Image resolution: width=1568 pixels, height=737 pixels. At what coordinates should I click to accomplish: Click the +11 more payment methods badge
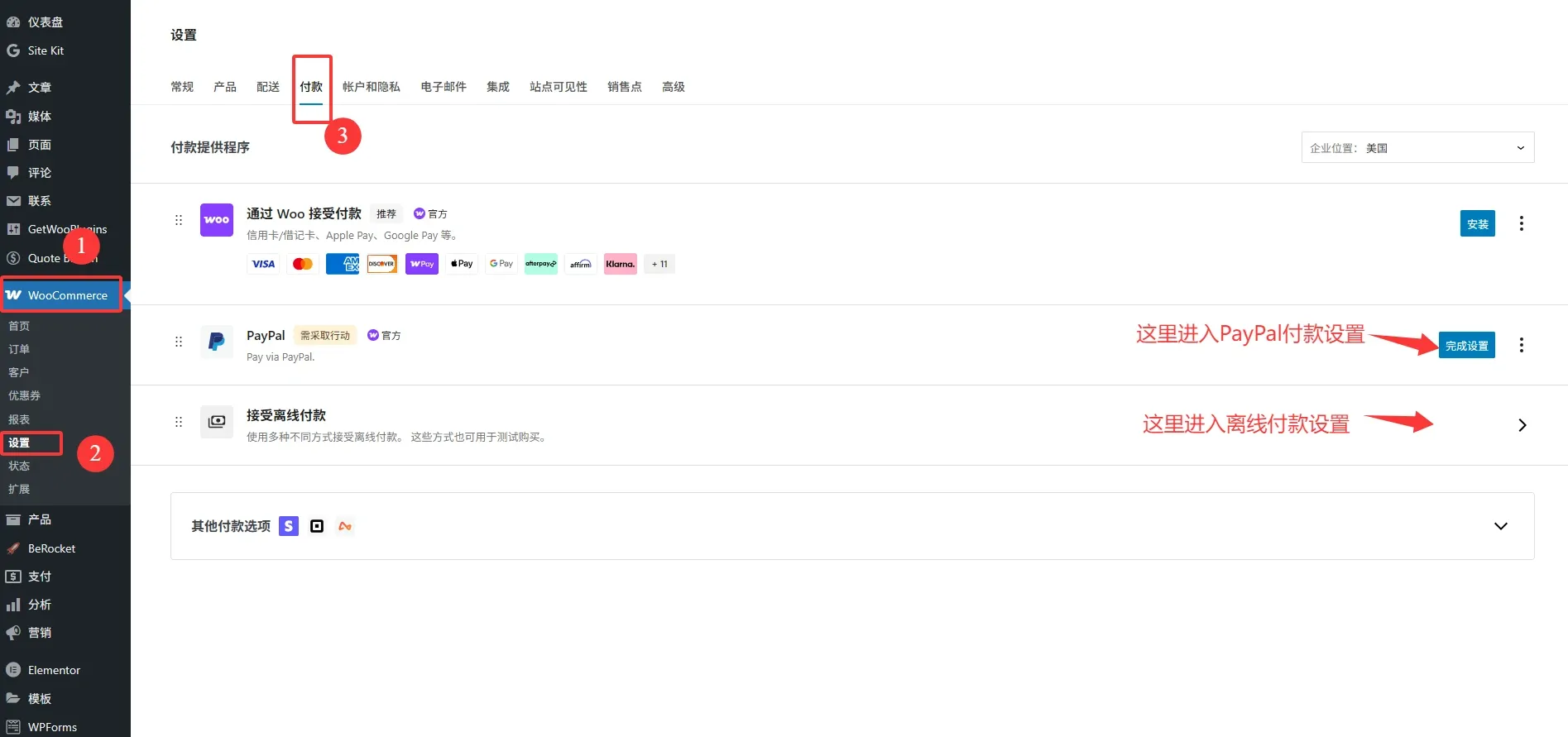[659, 264]
